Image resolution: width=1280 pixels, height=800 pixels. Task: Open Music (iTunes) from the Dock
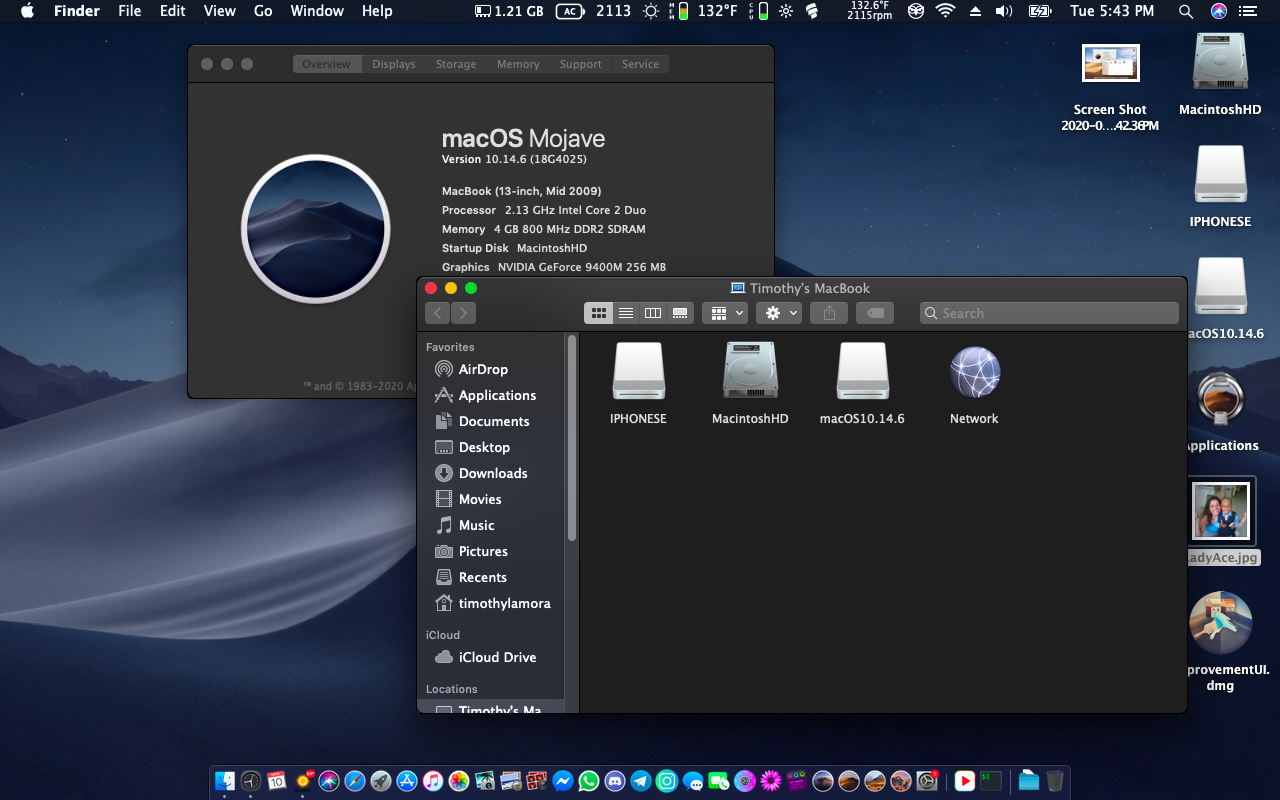(x=433, y=781)
